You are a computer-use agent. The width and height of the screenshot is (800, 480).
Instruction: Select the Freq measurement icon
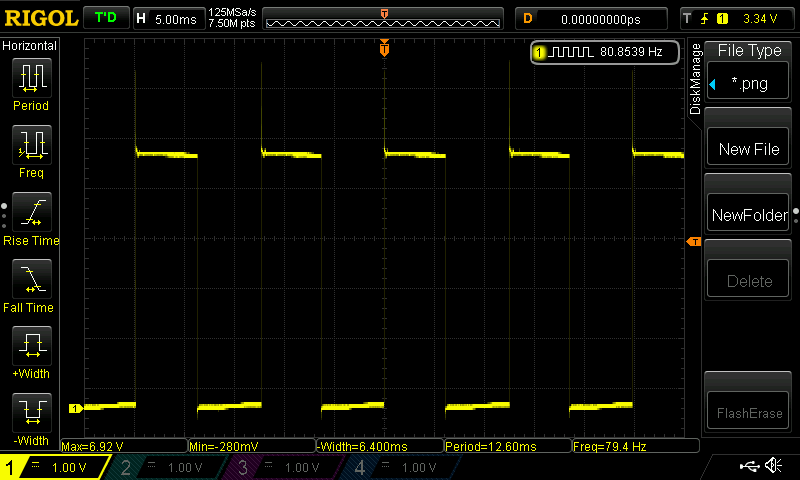click(32, 144)
